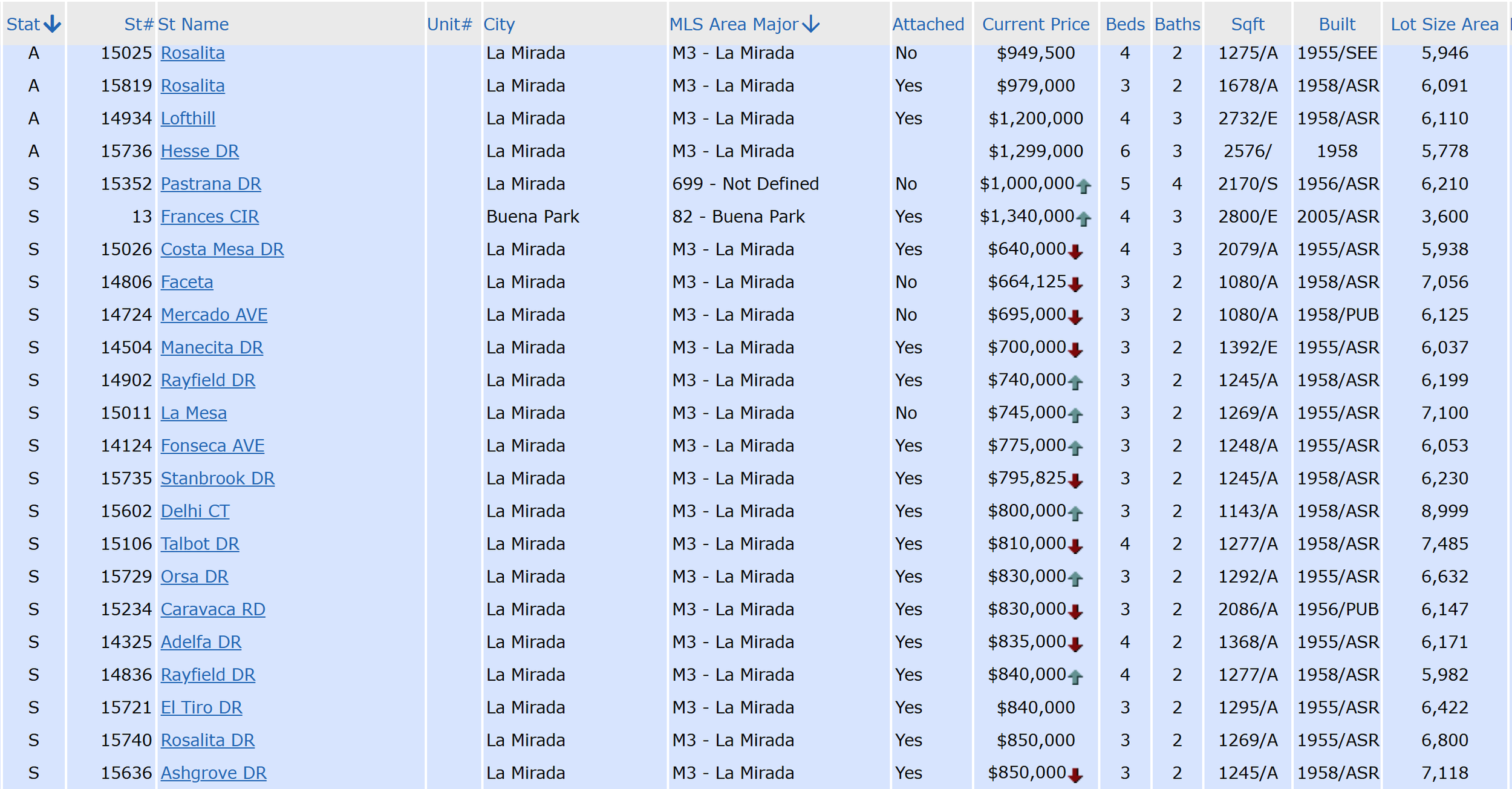Open the Lofthill listing link
This screenshot has height=789, width=1512.
point(188,119)
